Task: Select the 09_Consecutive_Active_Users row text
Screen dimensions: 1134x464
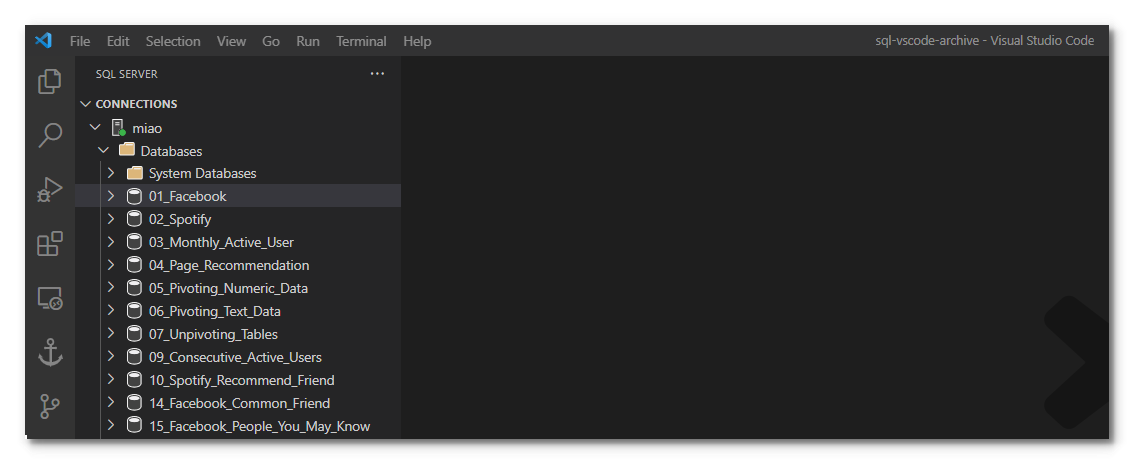Action: [x=235, y=357]
